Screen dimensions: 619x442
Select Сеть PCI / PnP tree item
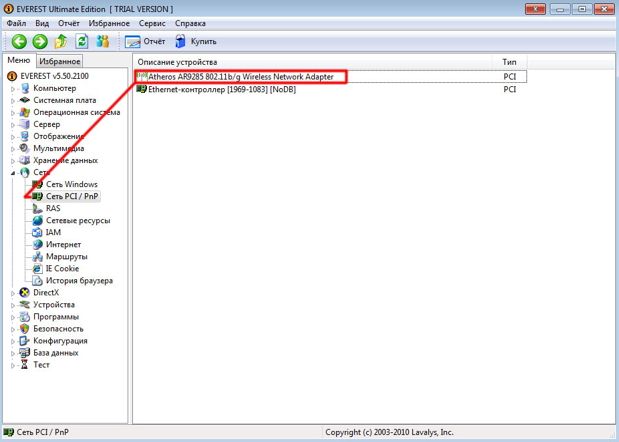tap(72, 196)
